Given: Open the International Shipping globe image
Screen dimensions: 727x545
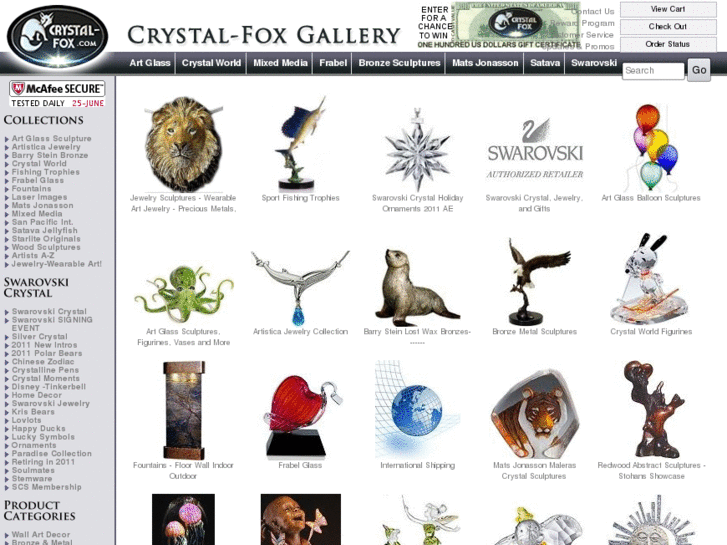Looking at the screenshot, I should [x=417, y=410].
